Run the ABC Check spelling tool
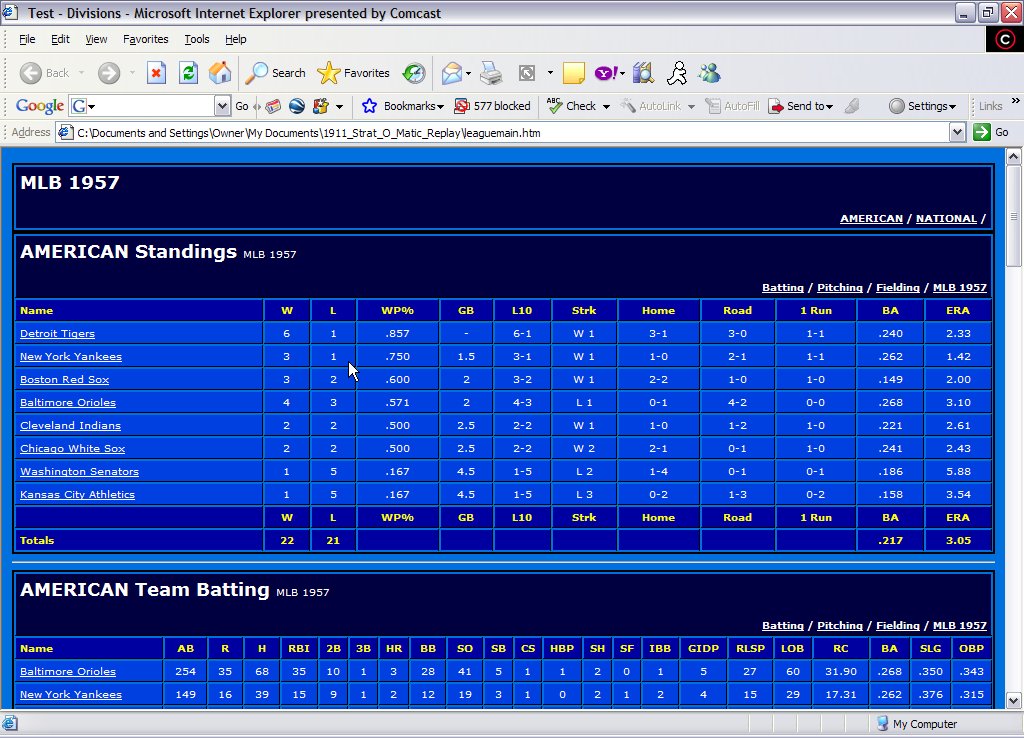The image size is (1024, 738). 571,106
